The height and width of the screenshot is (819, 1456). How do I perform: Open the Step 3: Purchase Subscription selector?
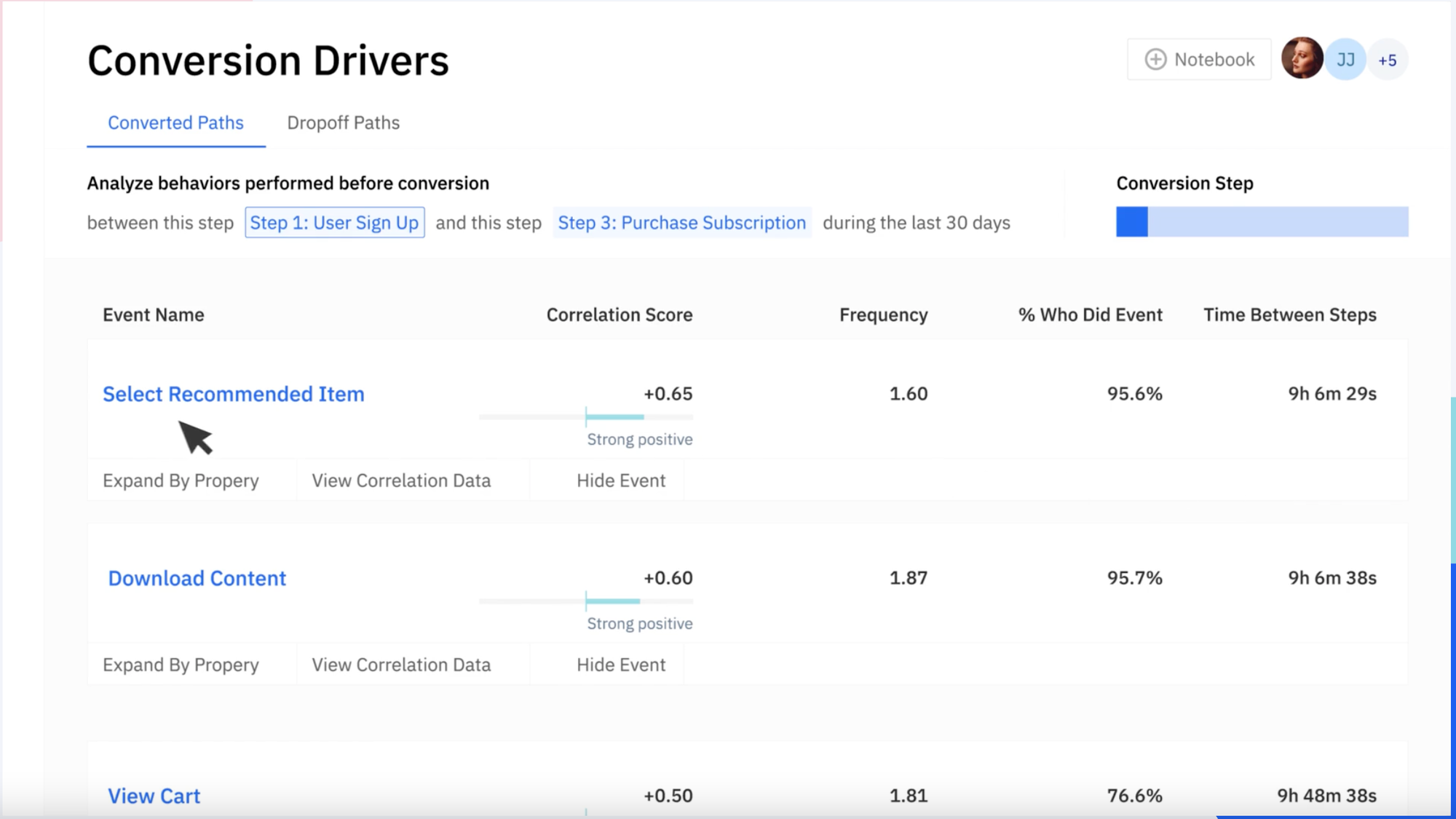(x=681, y=223)
